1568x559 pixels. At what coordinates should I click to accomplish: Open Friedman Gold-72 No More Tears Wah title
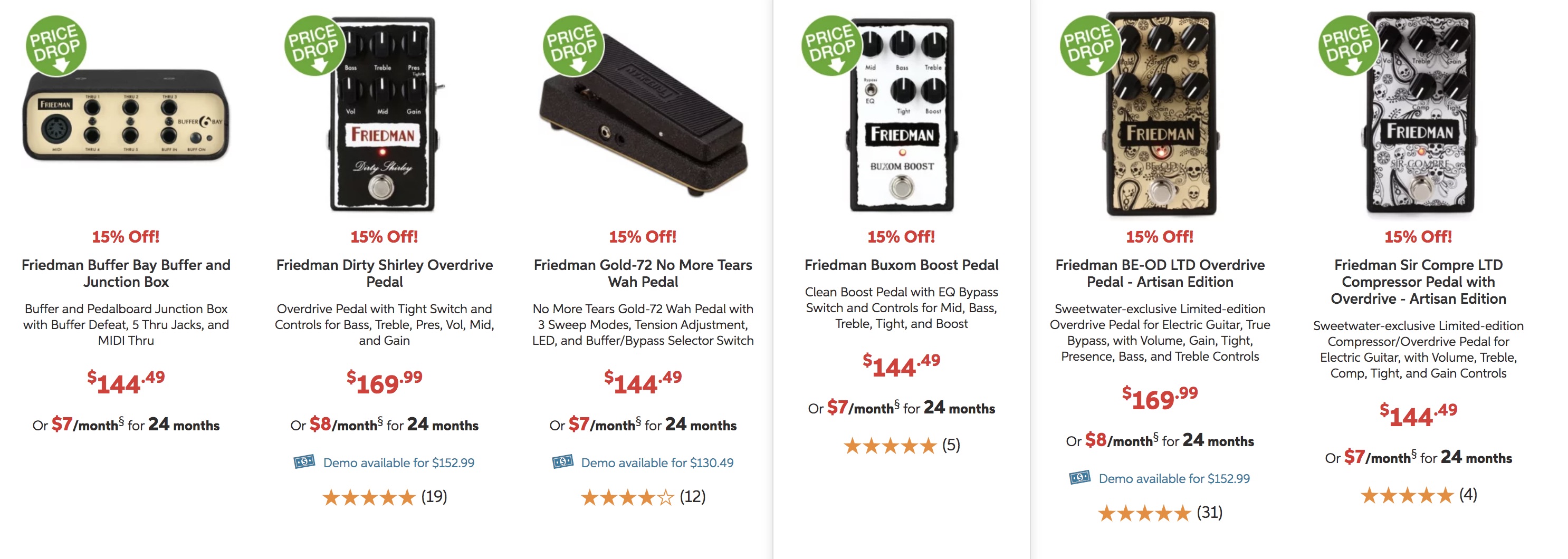click(x=643, y=273)
